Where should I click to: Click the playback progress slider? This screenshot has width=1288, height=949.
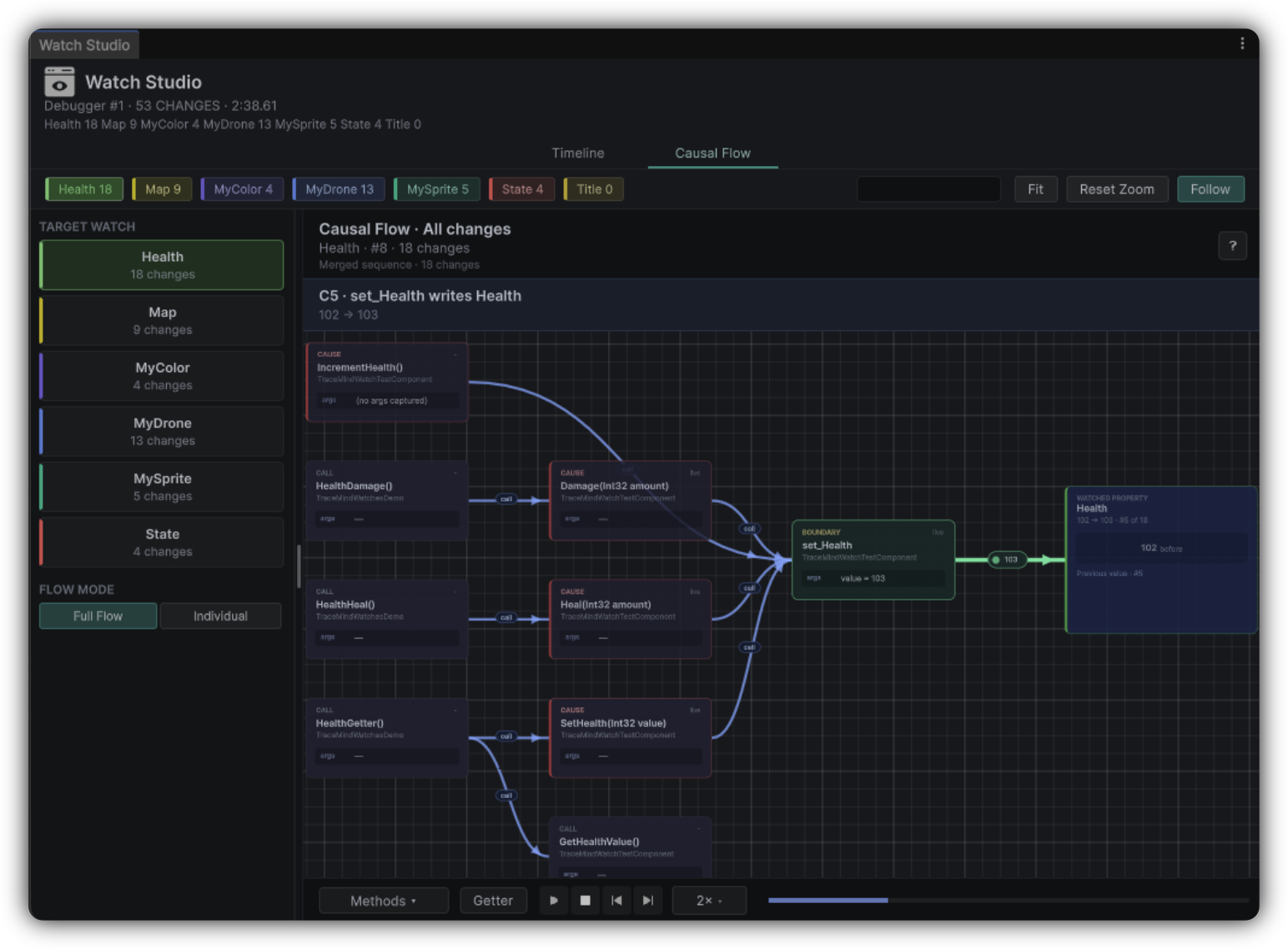pos(1009,901)
